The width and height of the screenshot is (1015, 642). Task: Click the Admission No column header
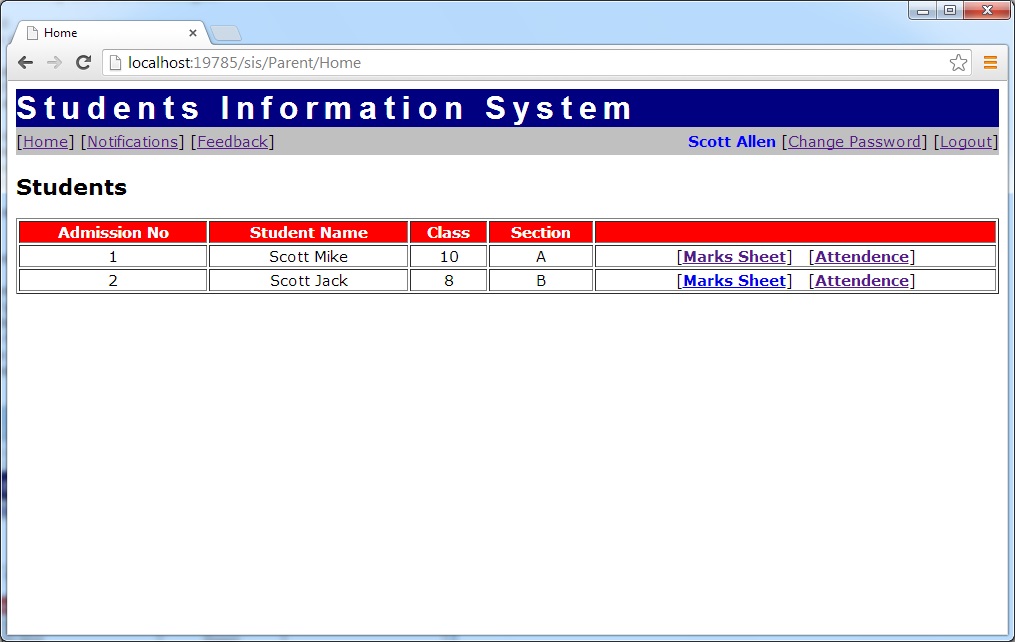pos(113,232)
